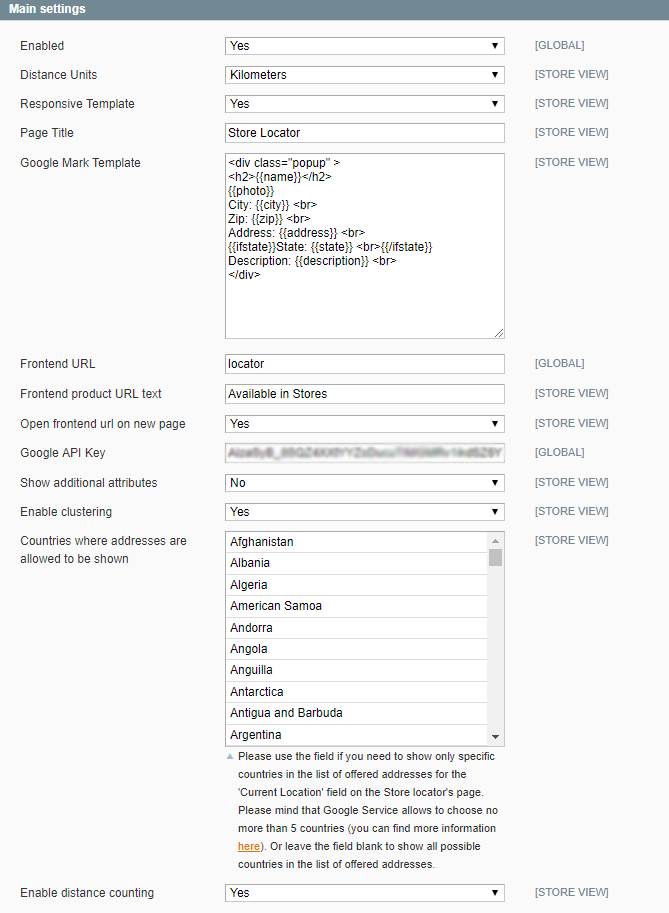Screen dimensions: 669x913
Task: Open the Enable distance counting dropdown
Action: point(364,893)
